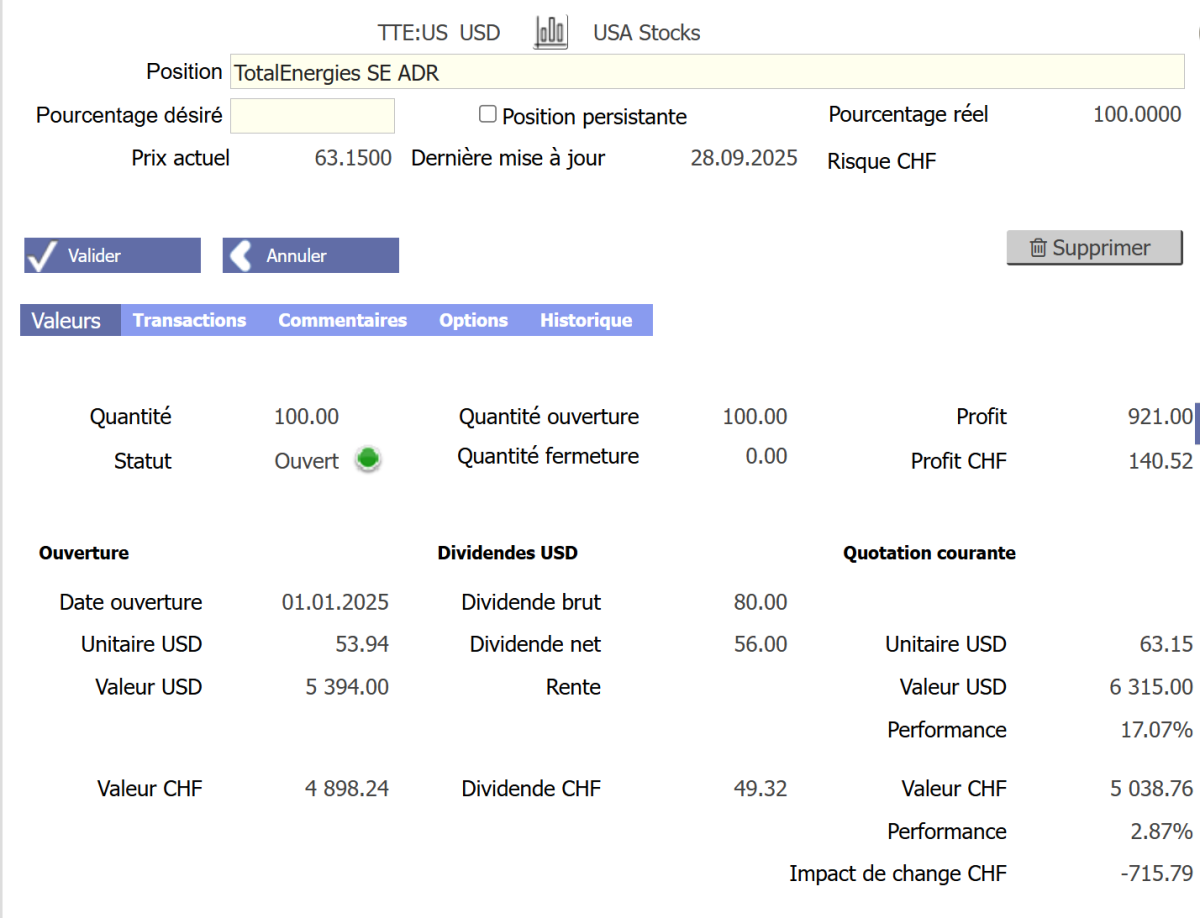The width and height of the screenshot is (1200, 918).
Task: Select the Prix actuel value 63.1500
Action: pyautogui.click(x=353, y=158)
